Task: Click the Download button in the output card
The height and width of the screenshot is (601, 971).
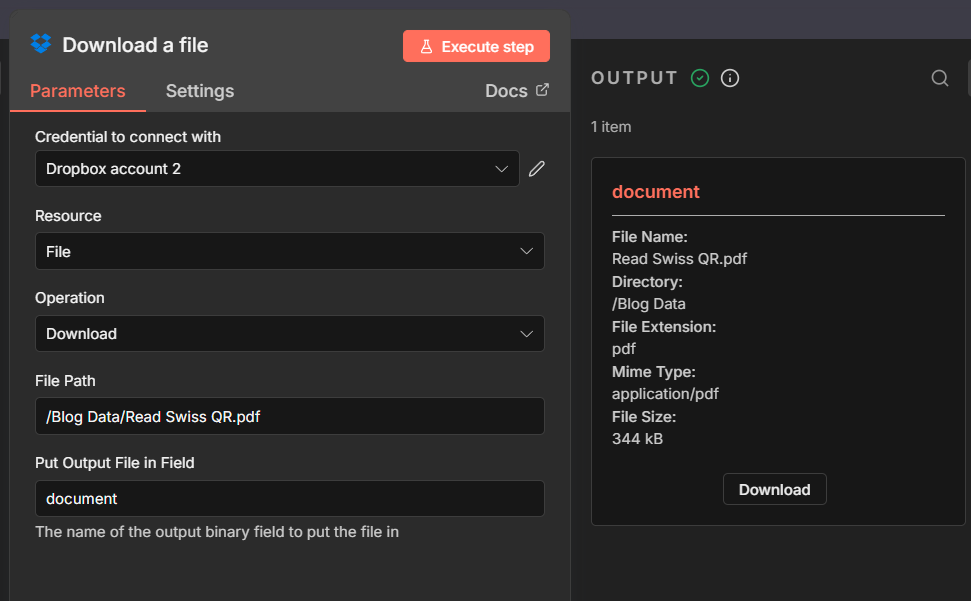Action: click(x=774, y=489)
